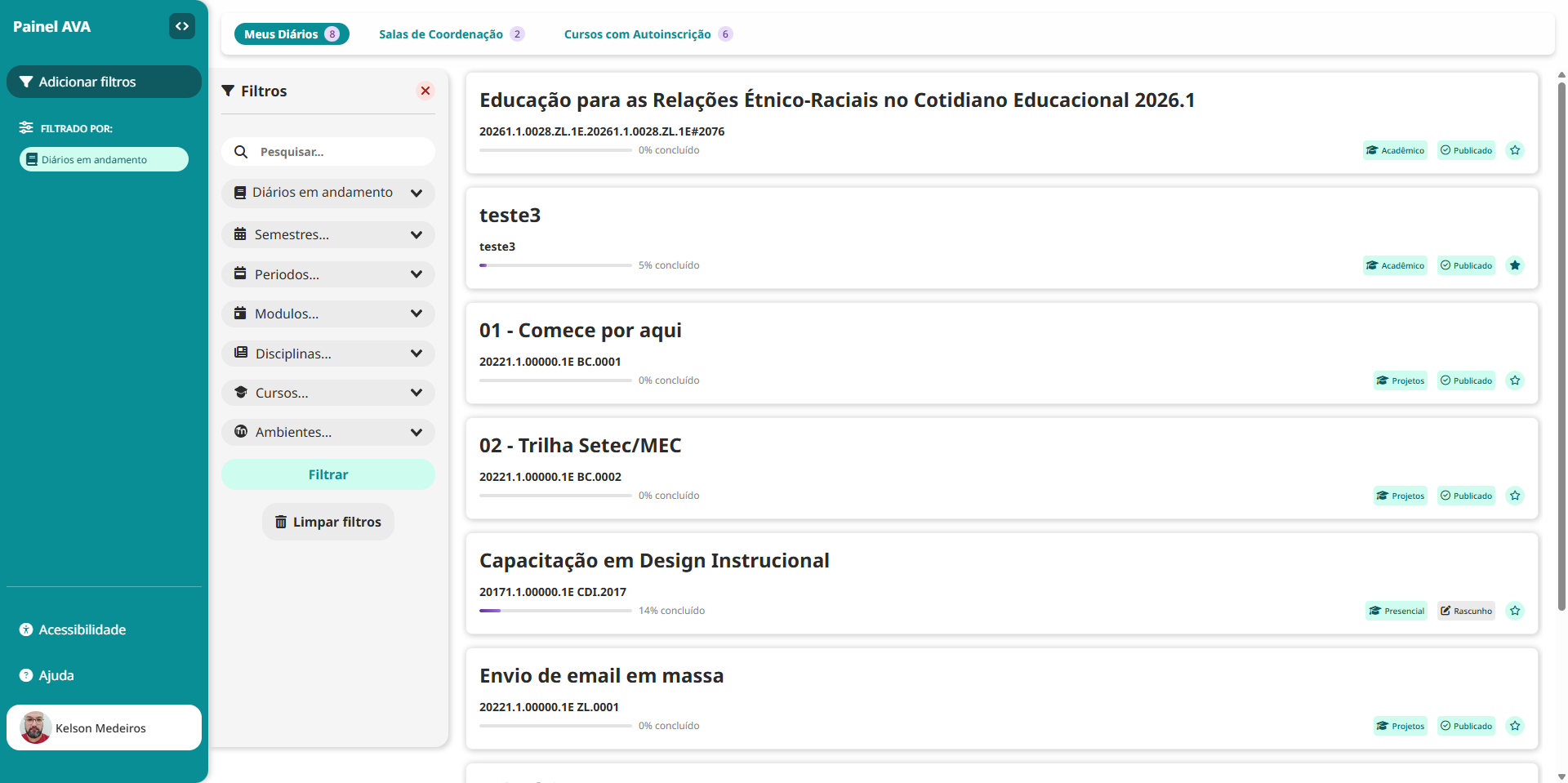Expand the Cursos filter dropdown
This screenshot has height=783, width=1568.
(x=328, y=393)
